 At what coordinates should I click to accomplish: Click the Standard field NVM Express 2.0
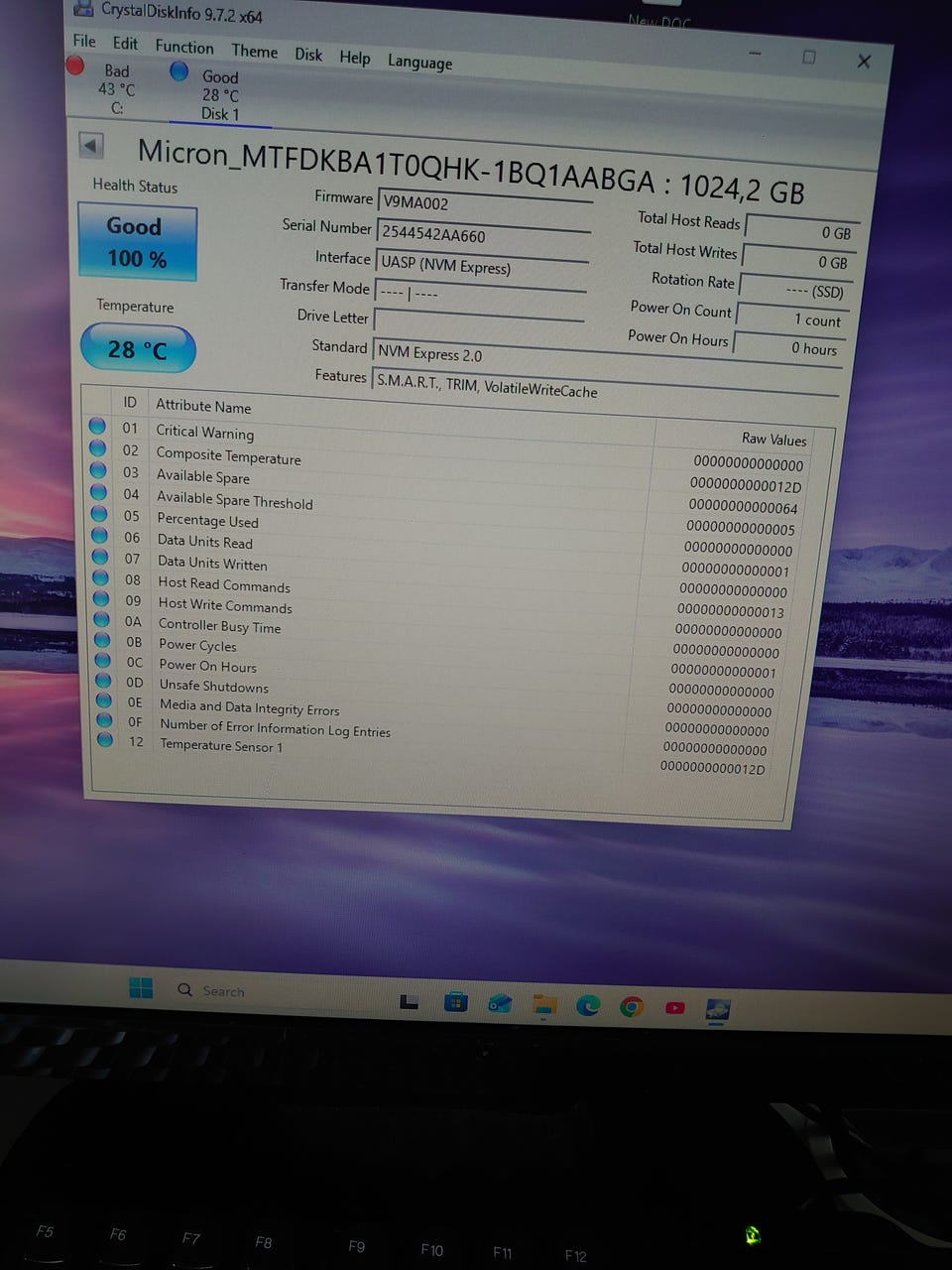click(607, 360)
